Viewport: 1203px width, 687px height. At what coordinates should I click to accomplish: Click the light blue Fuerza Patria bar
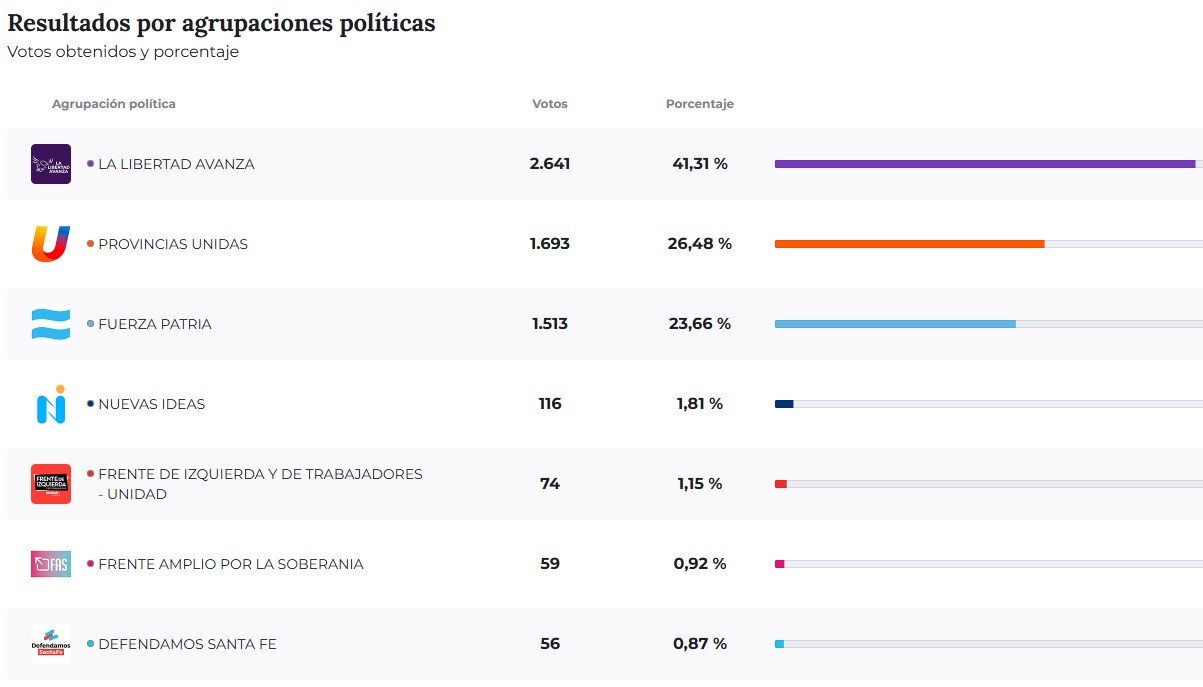[895, 324]
